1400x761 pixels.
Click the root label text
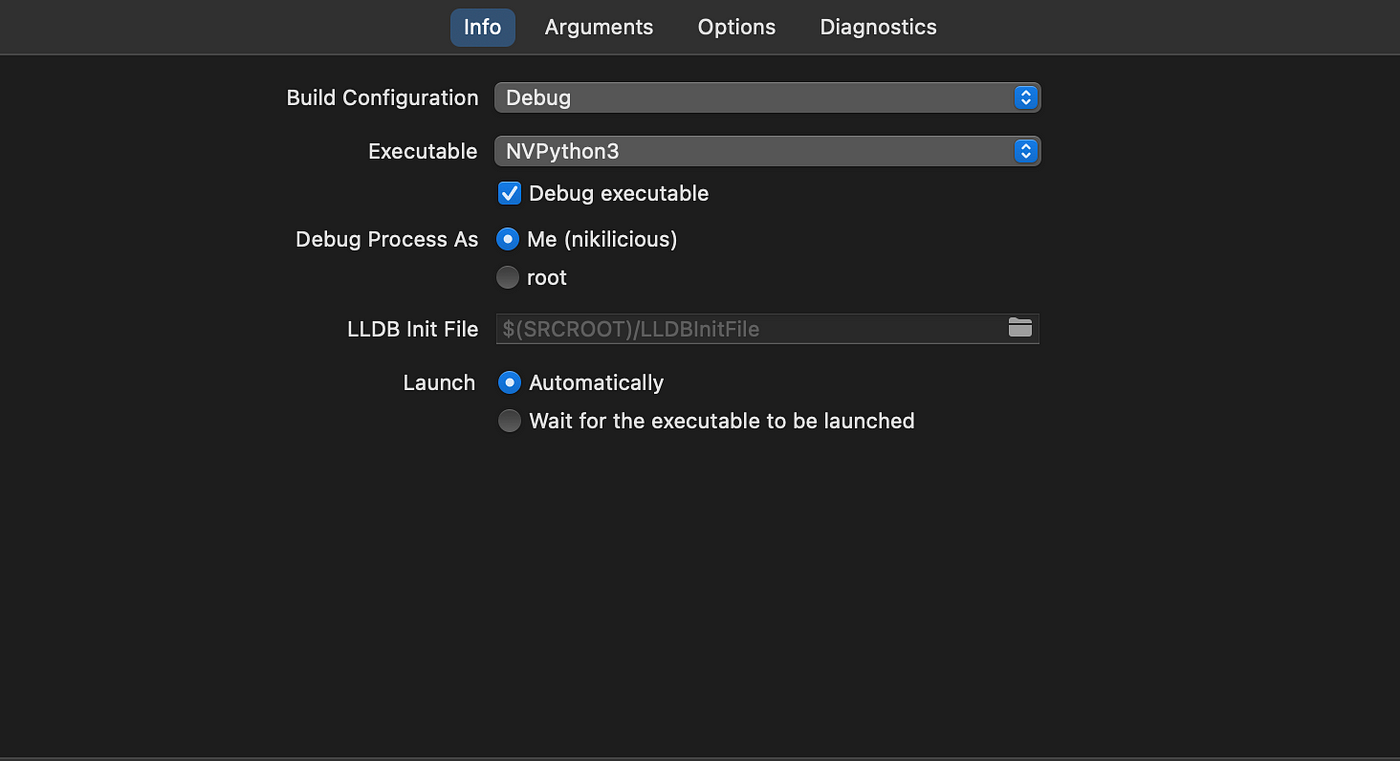(547, 277)
